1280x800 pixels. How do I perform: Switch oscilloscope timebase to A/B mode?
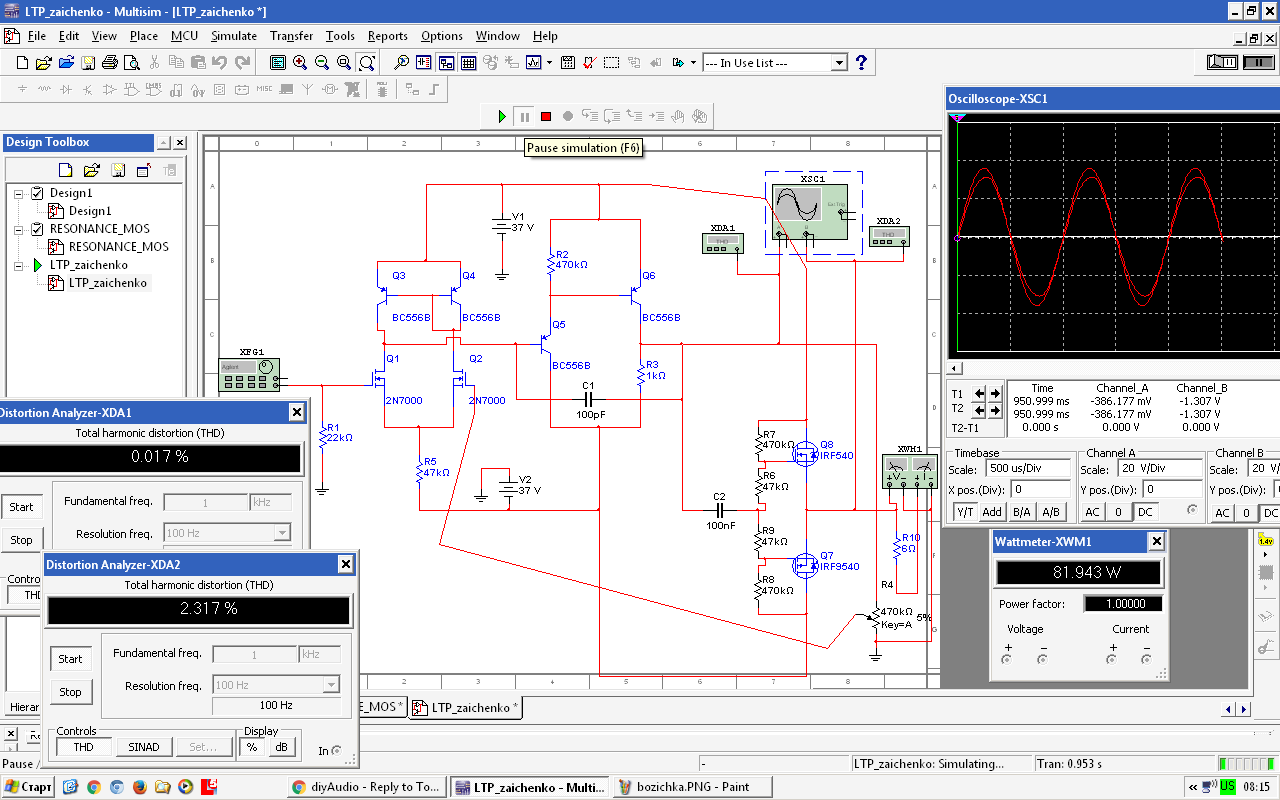pos(1050,512)
